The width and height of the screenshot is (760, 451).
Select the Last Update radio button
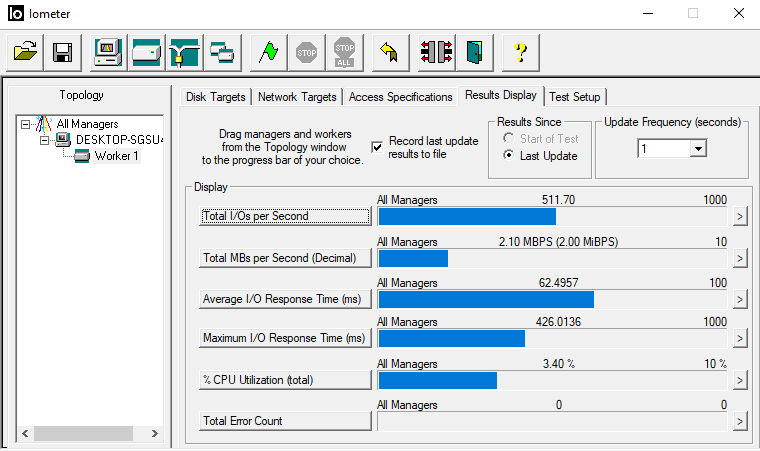click(509, 156)
